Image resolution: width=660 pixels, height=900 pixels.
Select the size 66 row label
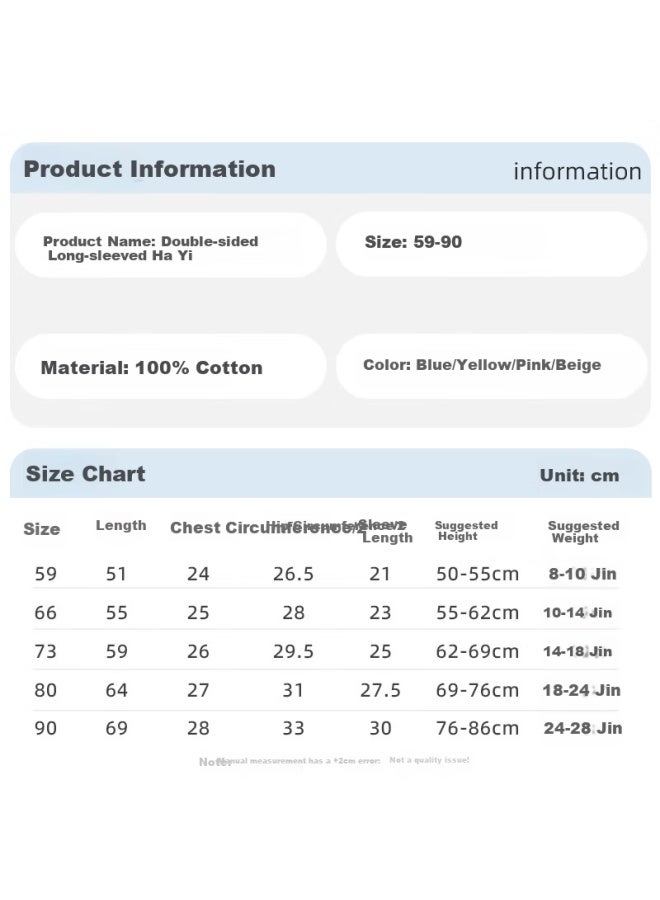pyautogui.click(x=45, y=612)
